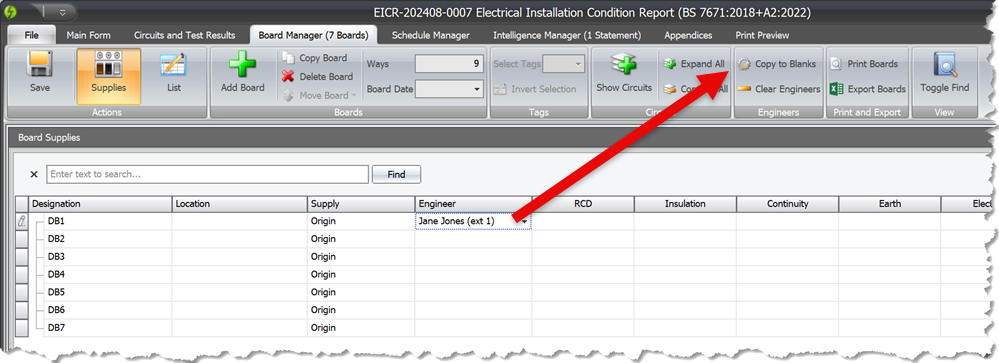The image size is (999, 363).
Task: Click the Find button
Action: (396, 174)
